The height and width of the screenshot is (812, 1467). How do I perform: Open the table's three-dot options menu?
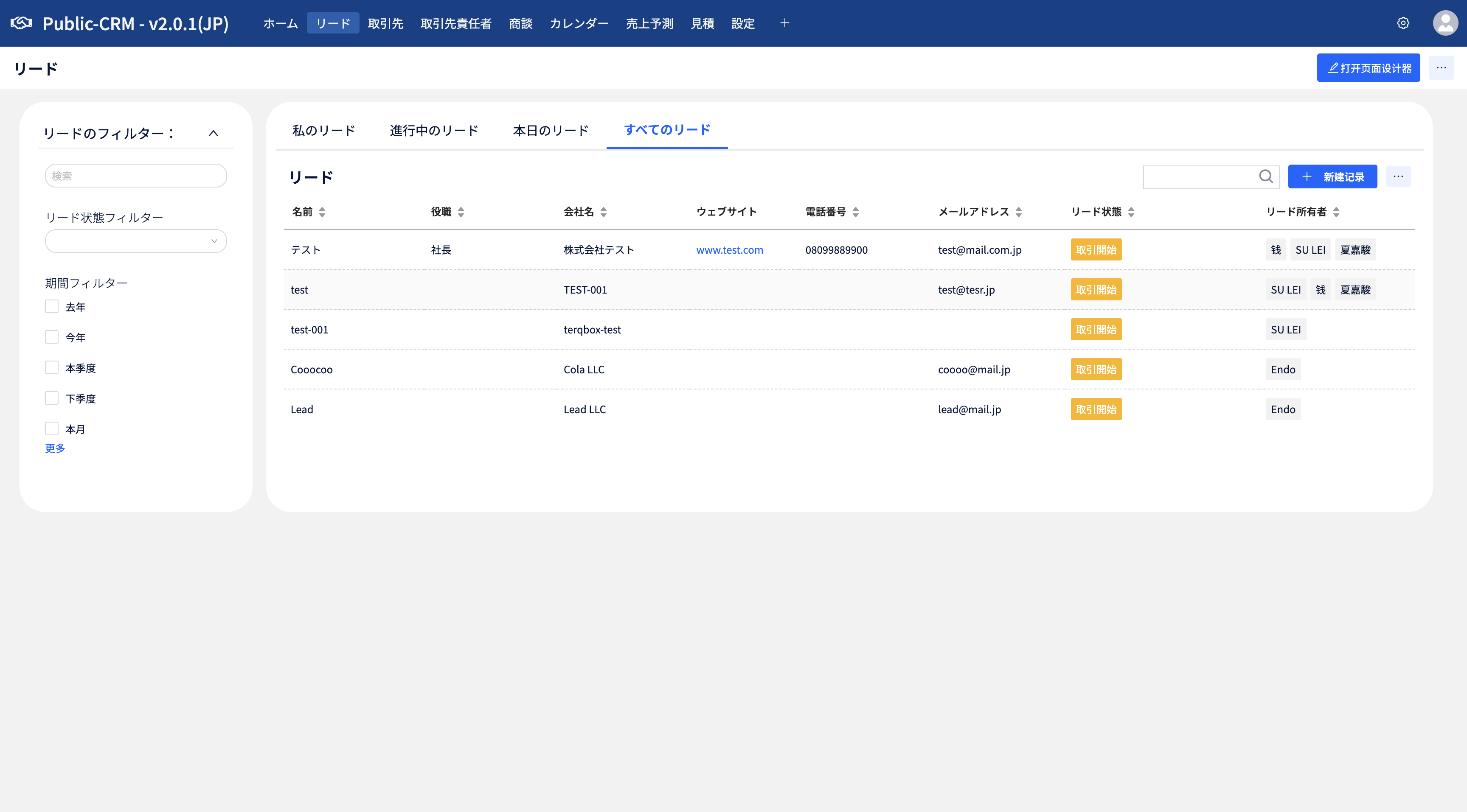pyautogui.click(x=1398, y=177)
